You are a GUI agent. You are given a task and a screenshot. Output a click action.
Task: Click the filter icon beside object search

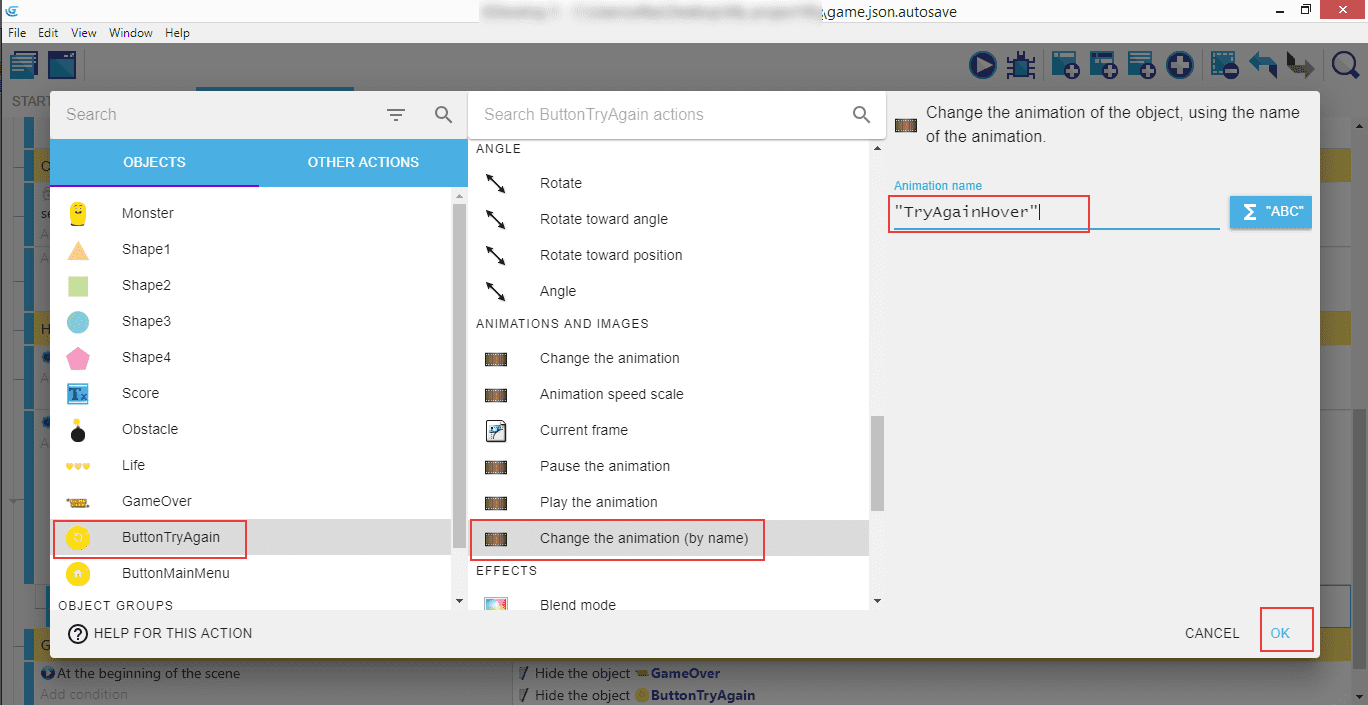click(x=396, y=115)
